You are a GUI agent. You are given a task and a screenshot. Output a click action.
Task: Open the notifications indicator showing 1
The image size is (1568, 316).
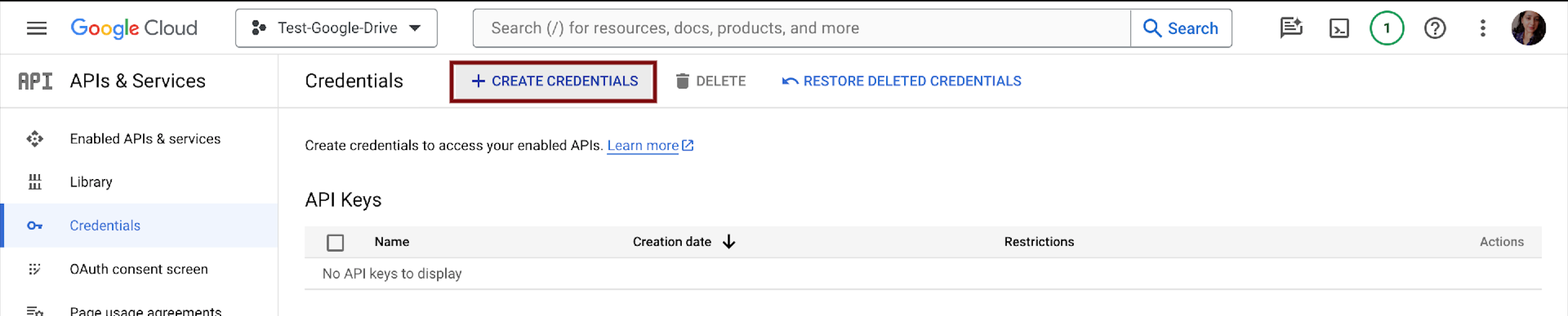click(1387, 27)
